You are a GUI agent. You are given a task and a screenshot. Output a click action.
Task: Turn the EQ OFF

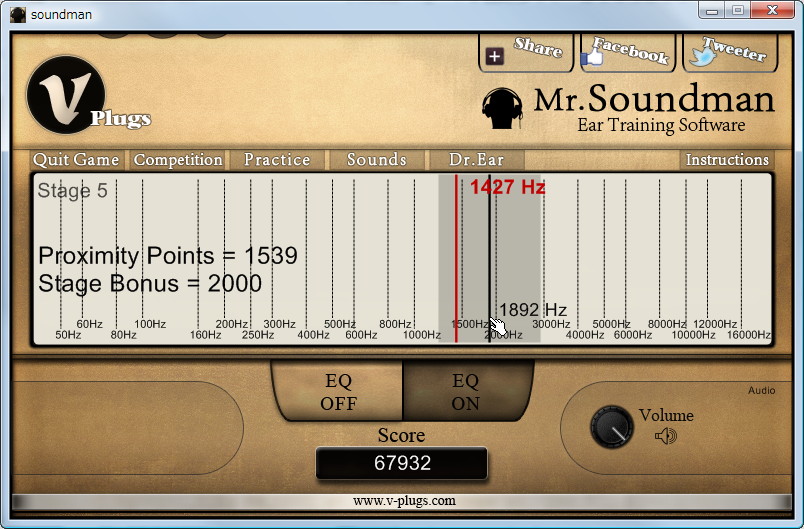[x=338, y=392]
